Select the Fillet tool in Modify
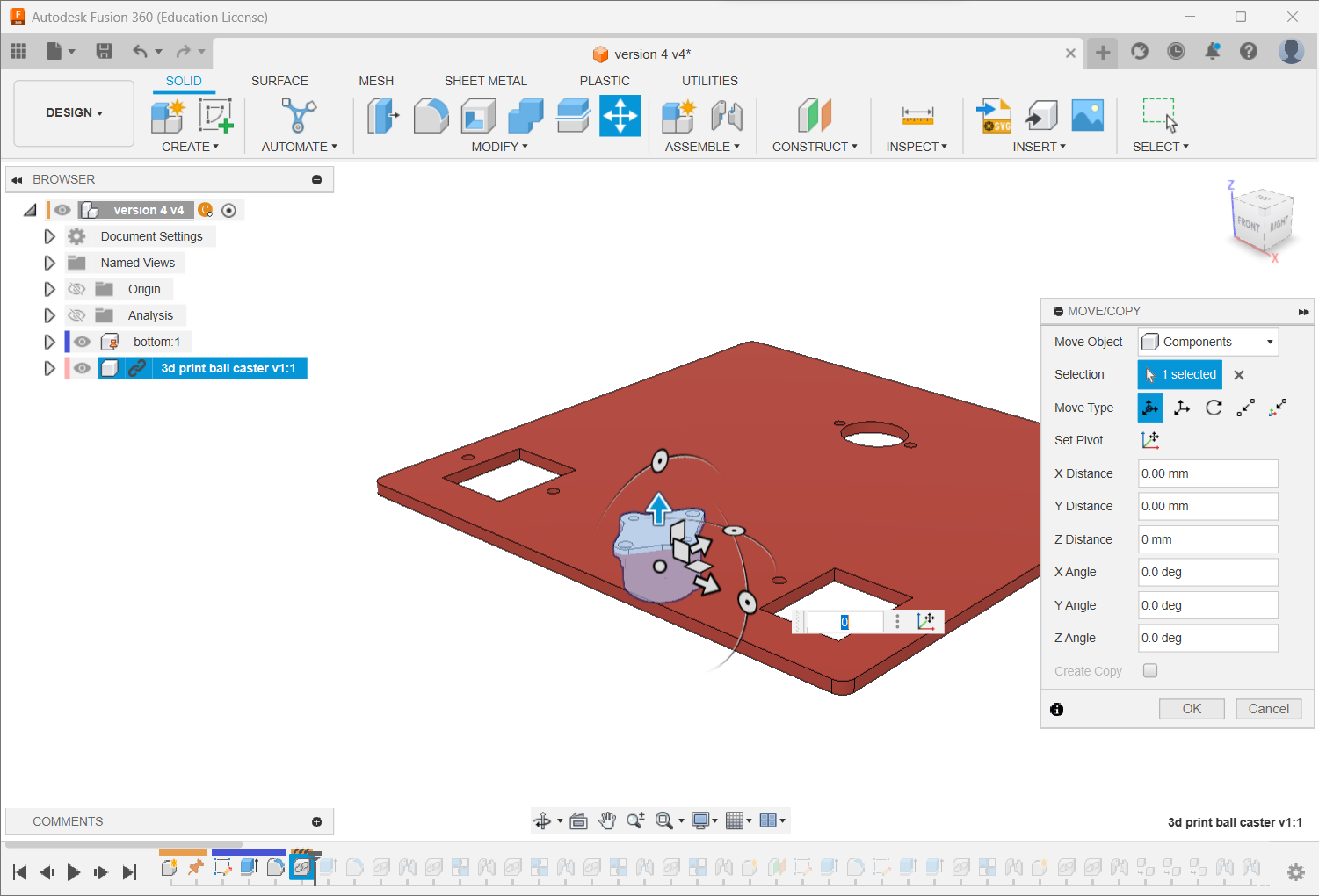 431,116
